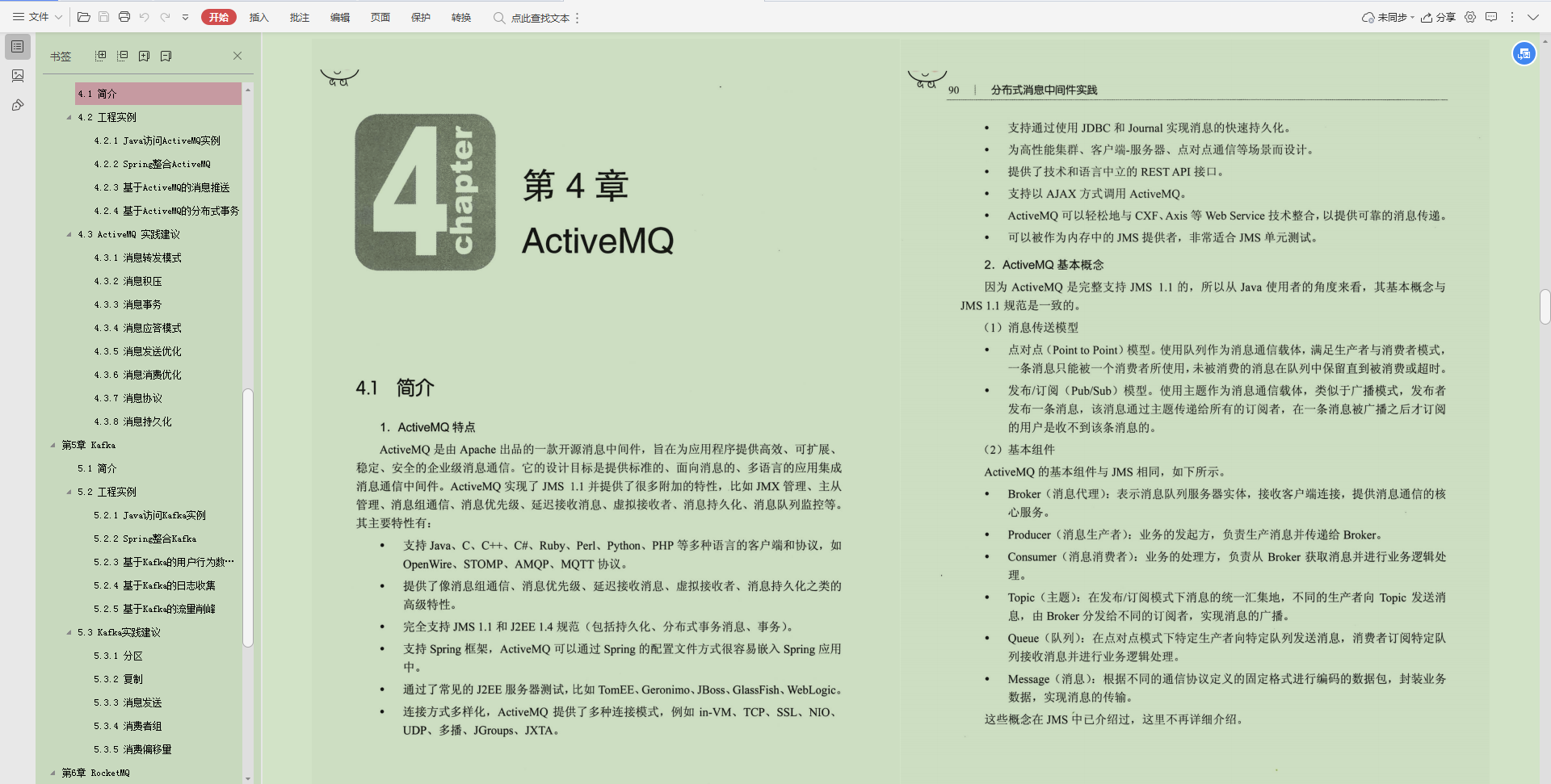The image size is (1551, 784).
Task: Collapse the ribbon with the top-right chevron
Action: pyautogui.click(x=1533, y=17)
